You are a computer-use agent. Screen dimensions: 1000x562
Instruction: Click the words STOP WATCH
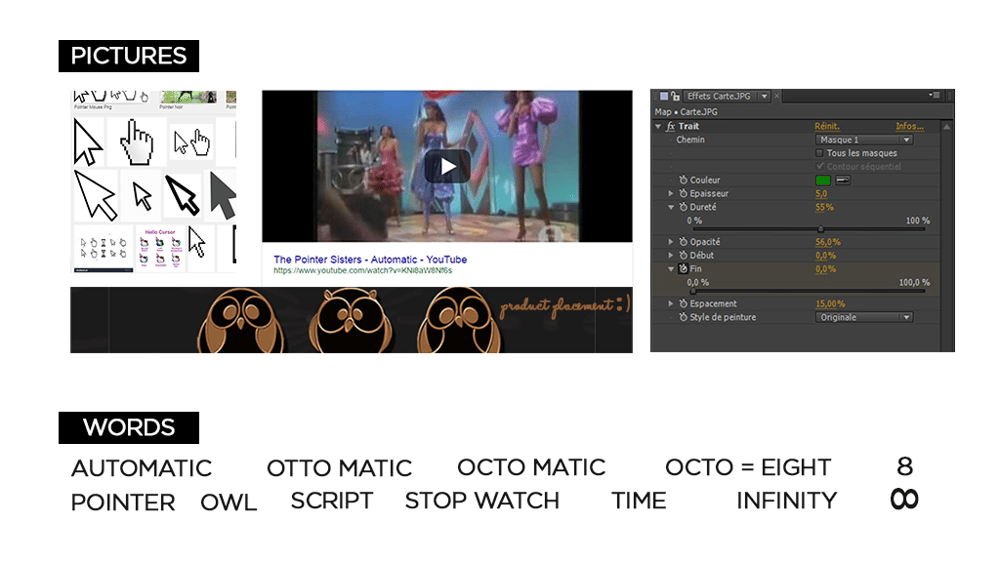point(482,501)
